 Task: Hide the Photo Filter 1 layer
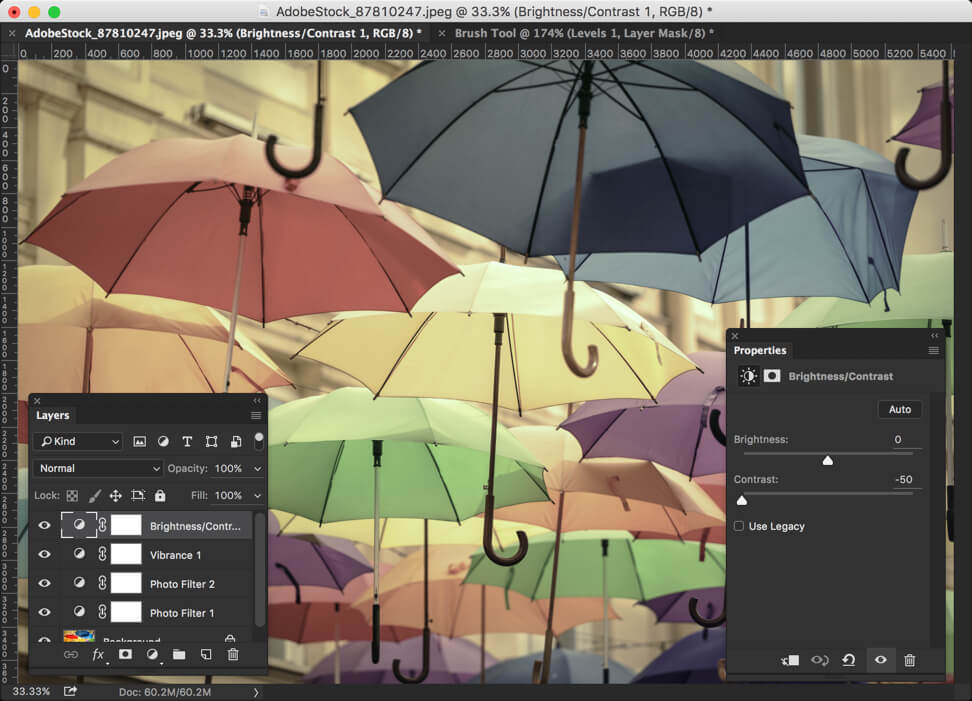click(x=45, y=612)
